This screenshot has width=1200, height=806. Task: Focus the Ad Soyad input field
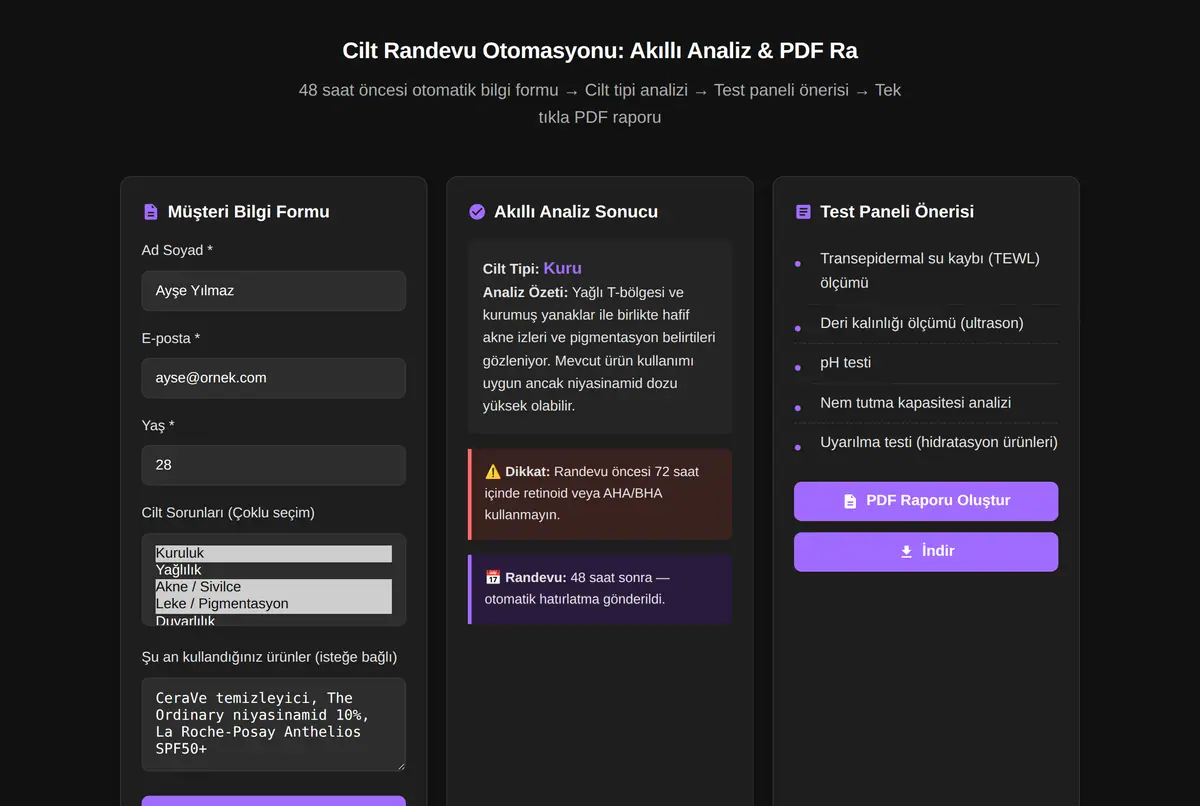274,291
